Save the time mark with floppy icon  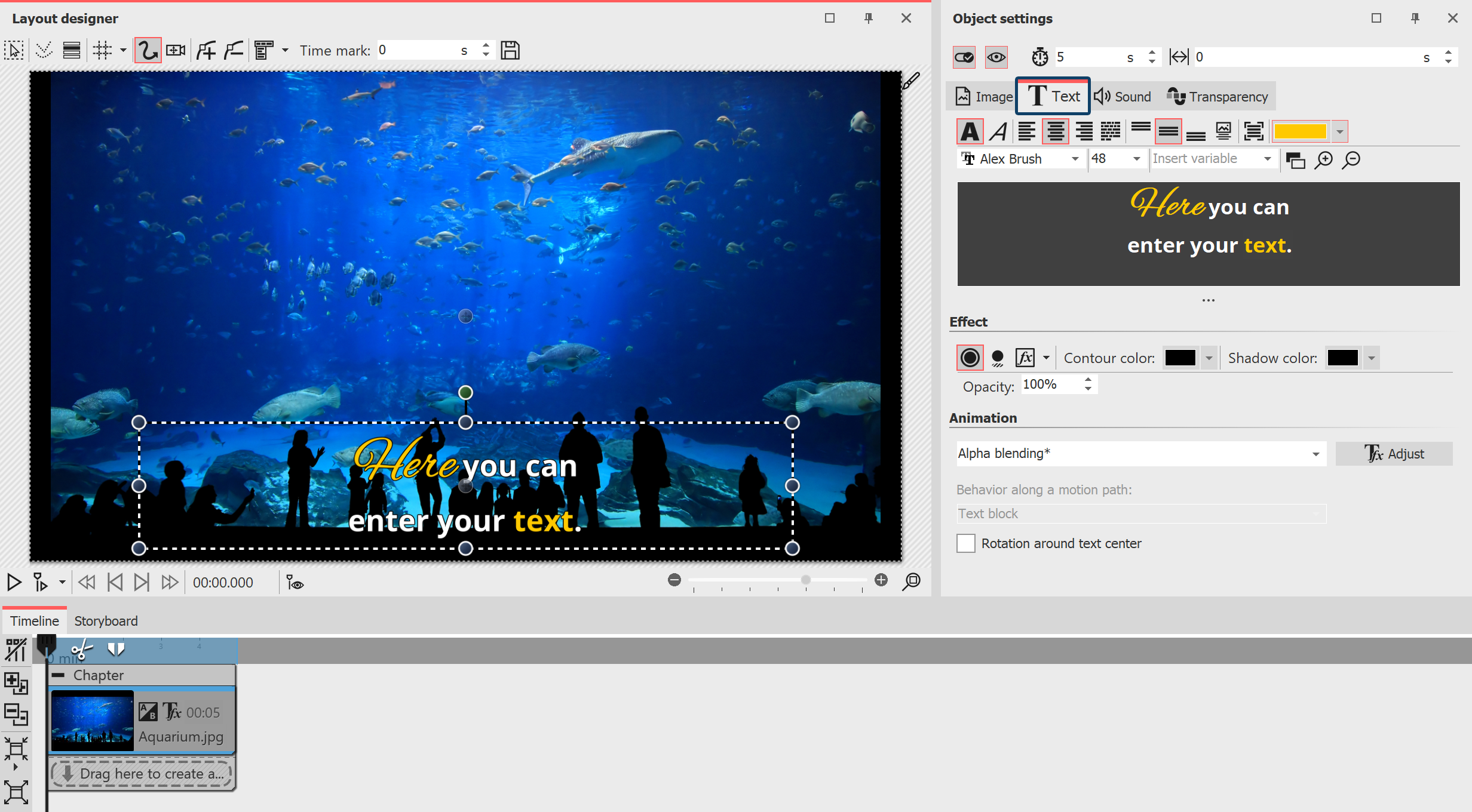tap(510, 50)
